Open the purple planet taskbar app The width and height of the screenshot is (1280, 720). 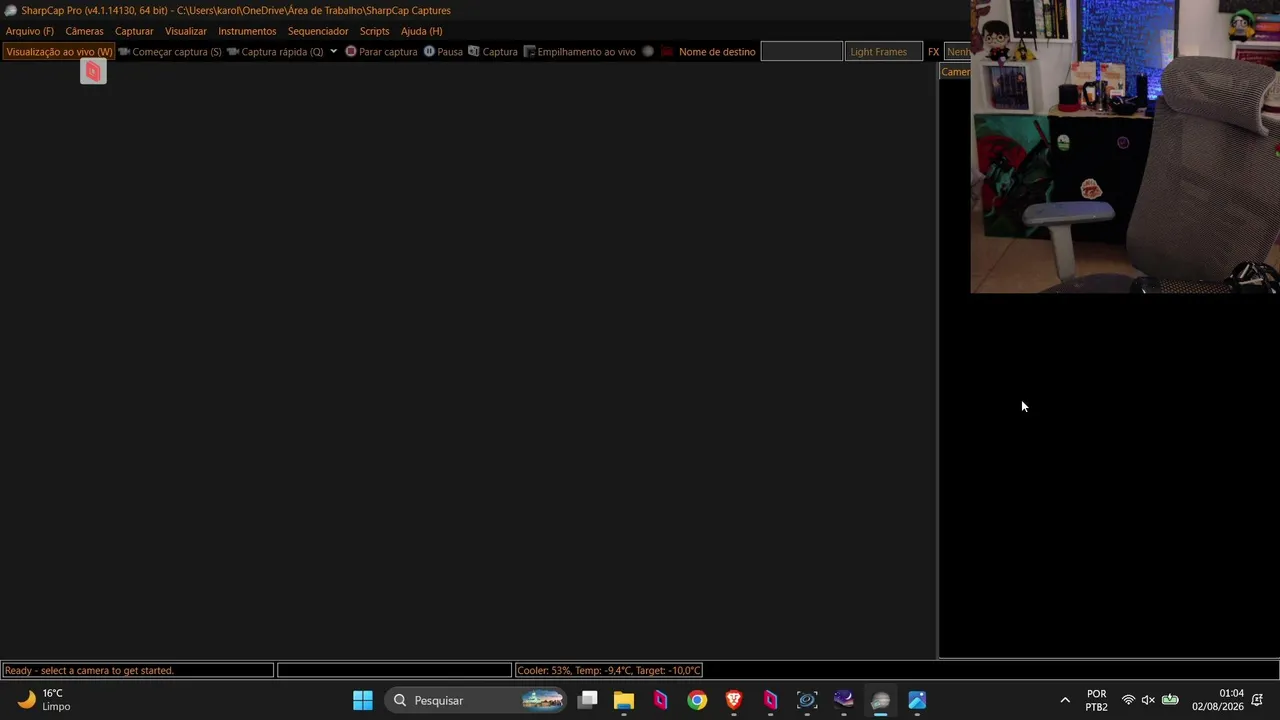click(x=844, y=700)
